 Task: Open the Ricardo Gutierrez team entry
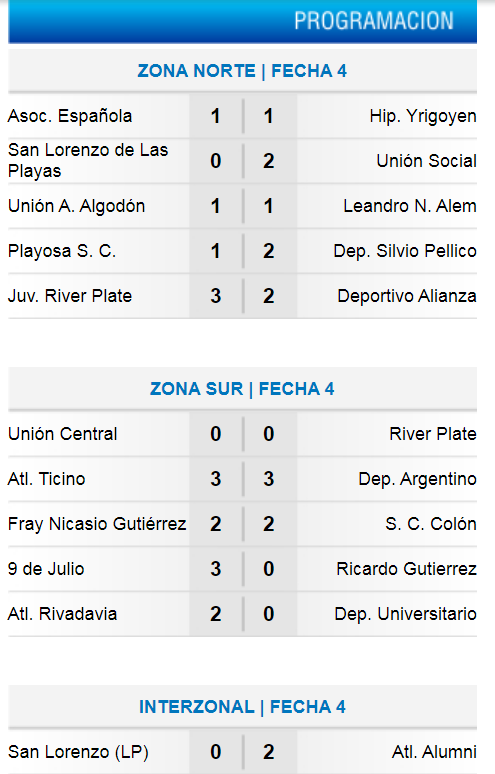[x=406, y=569]
